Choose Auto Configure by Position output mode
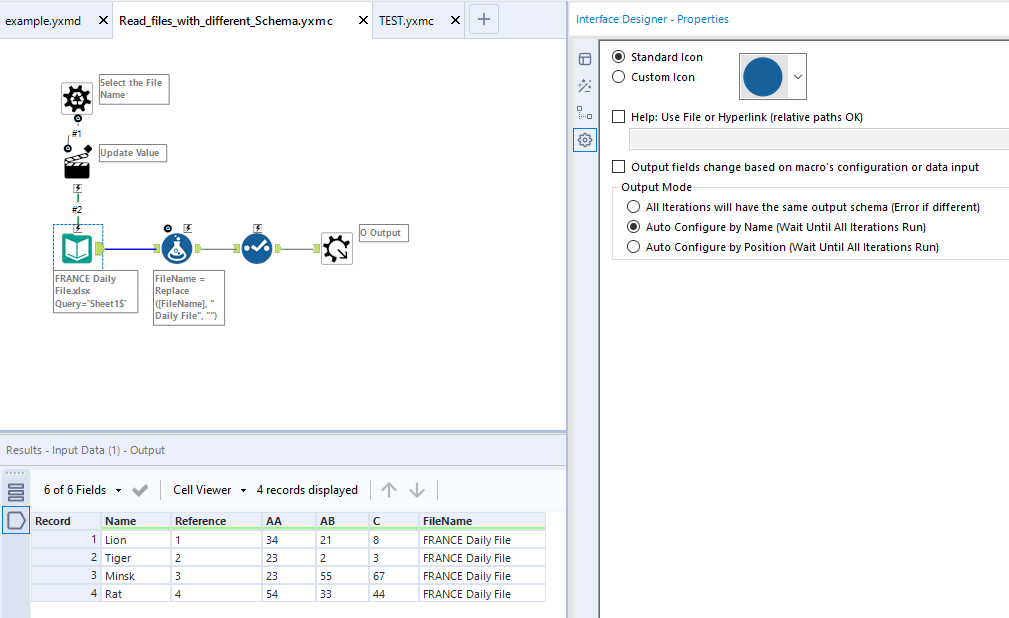 tap(631, 247)
